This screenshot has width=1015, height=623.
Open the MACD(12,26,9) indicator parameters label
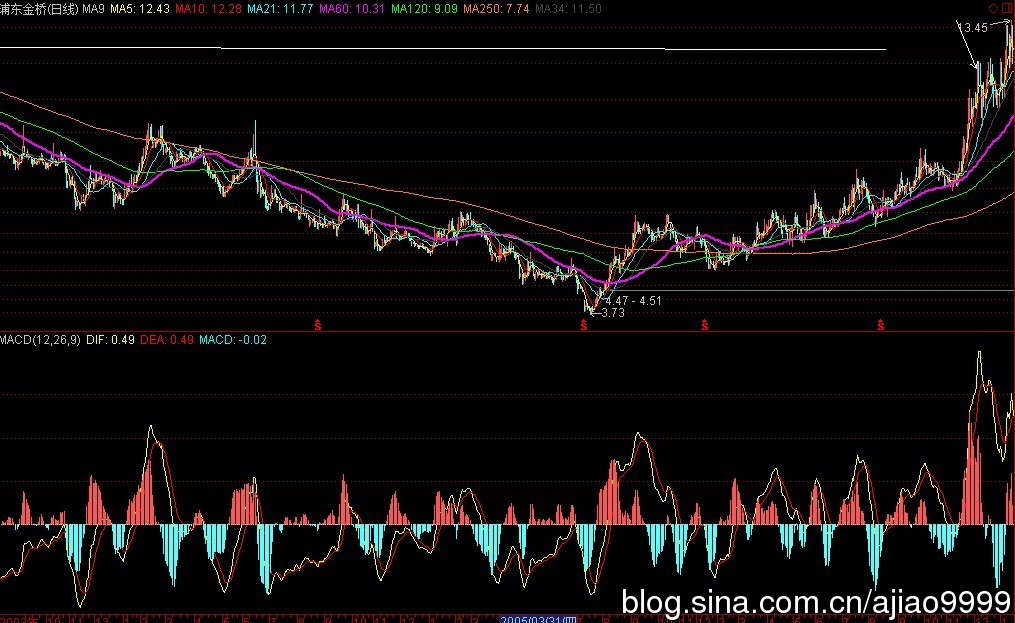tap(40, 341)
